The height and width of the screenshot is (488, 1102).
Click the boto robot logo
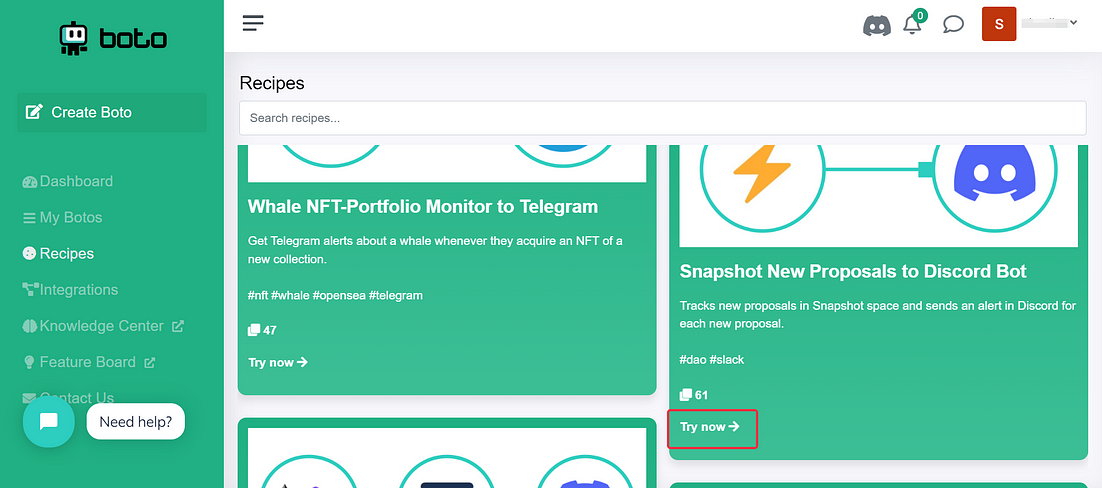(112, 38)
